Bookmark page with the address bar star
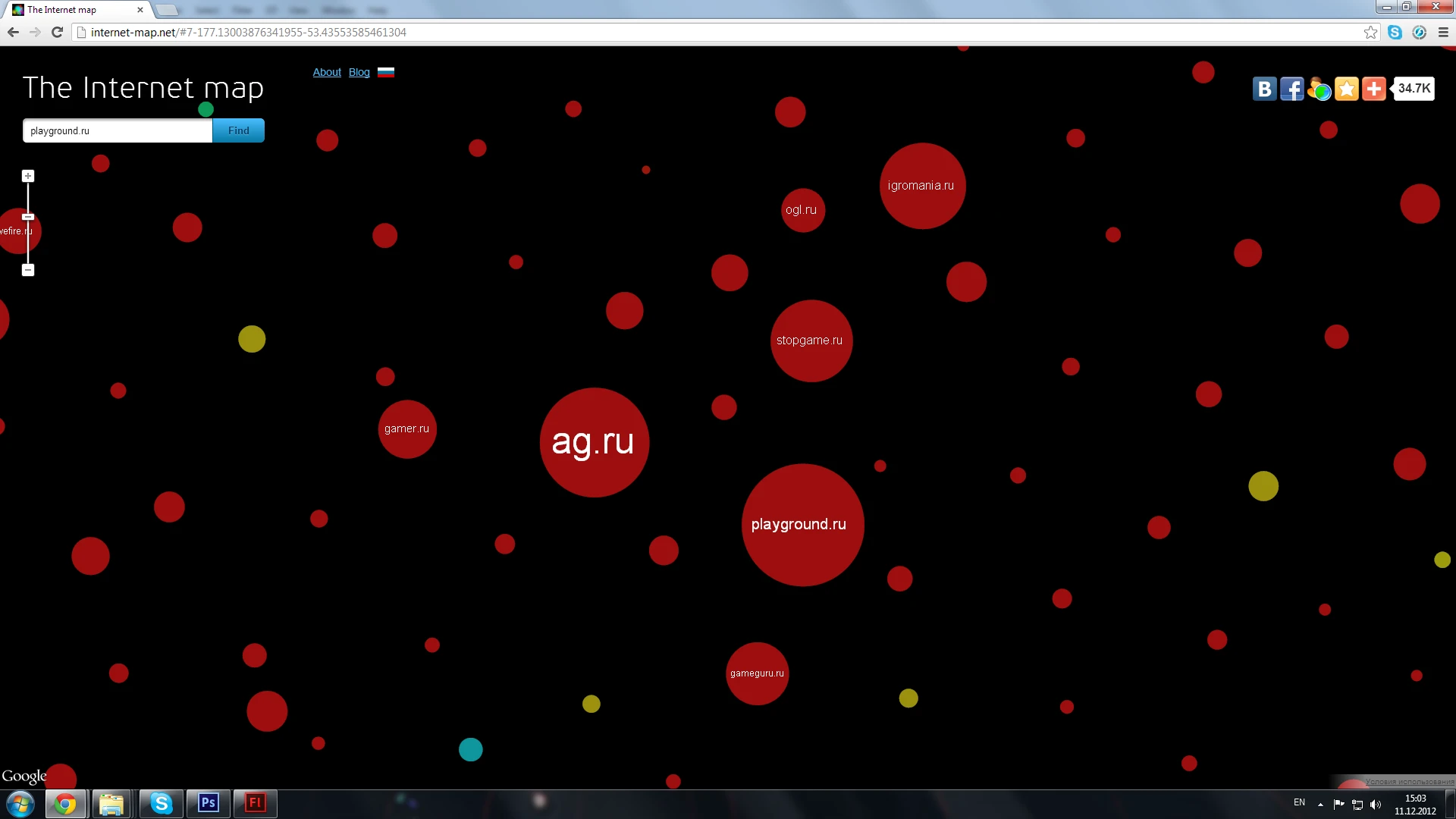 pos(1370,33)
